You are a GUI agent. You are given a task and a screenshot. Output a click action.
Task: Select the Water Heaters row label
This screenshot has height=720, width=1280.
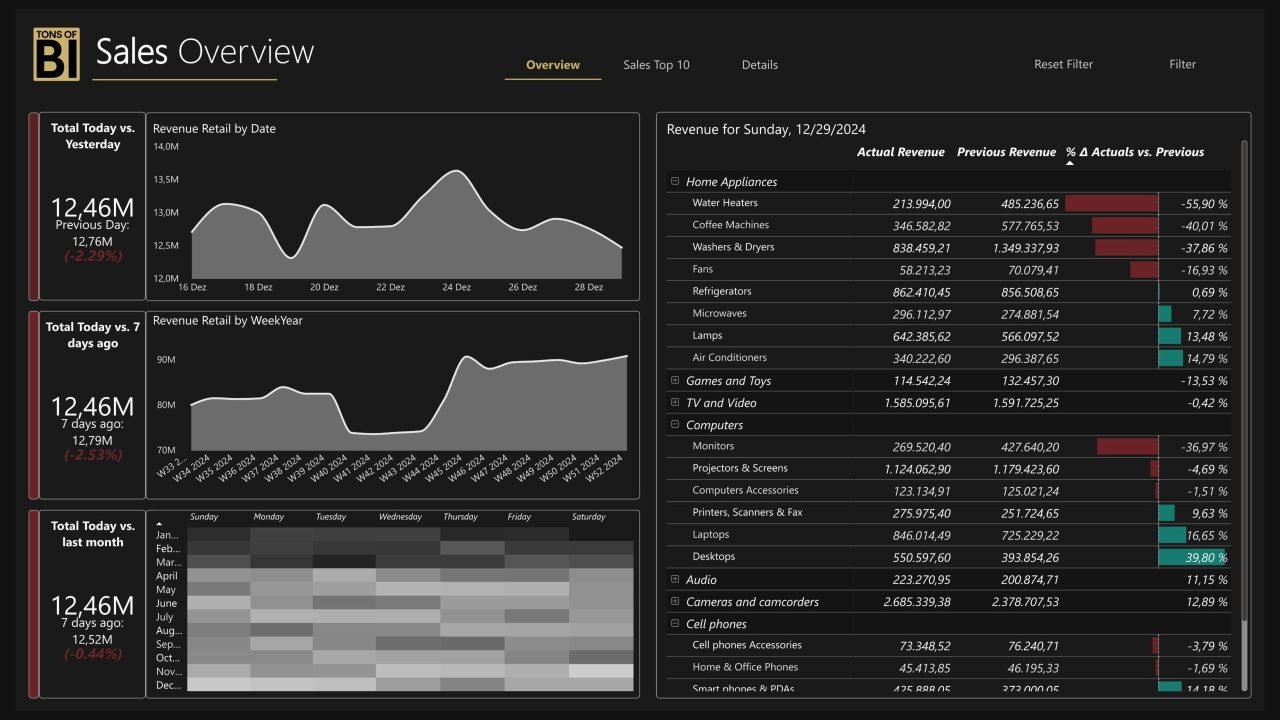[x=725, y=203]
